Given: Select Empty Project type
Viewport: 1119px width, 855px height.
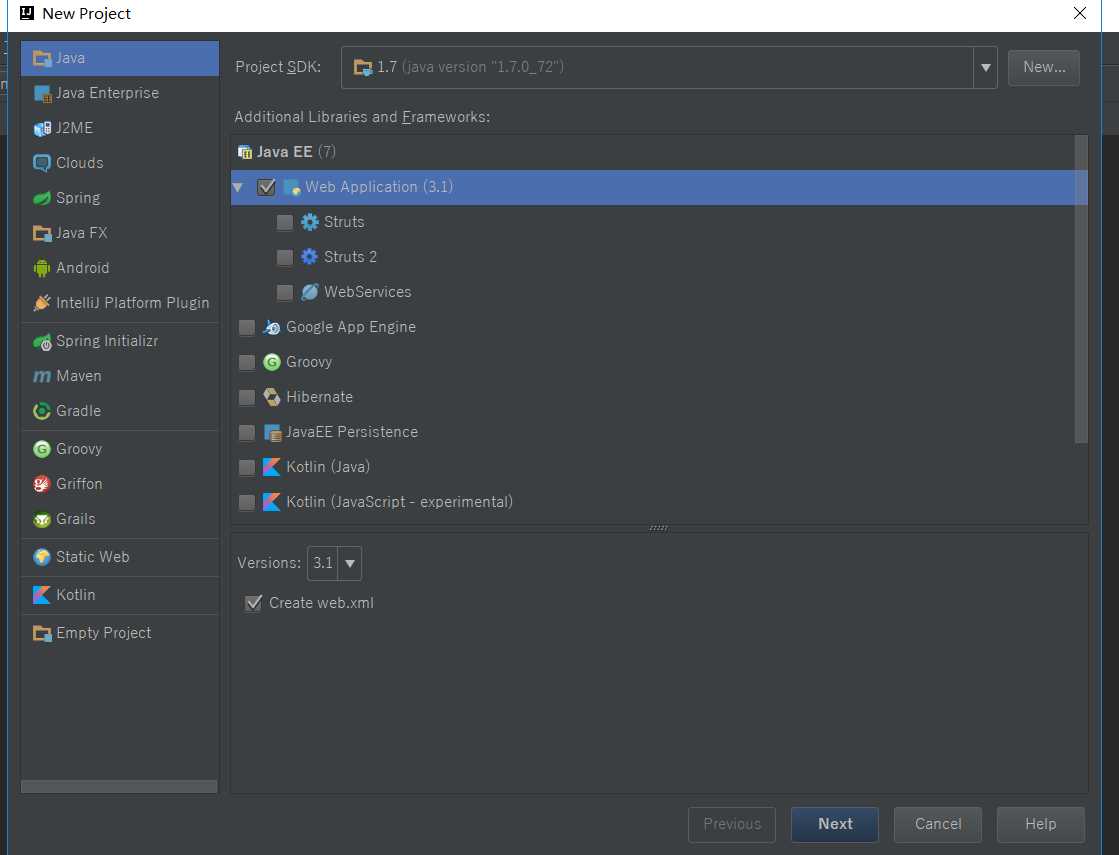Looking at the screenshot, I should pyautogui.click(x=120, y=633).
